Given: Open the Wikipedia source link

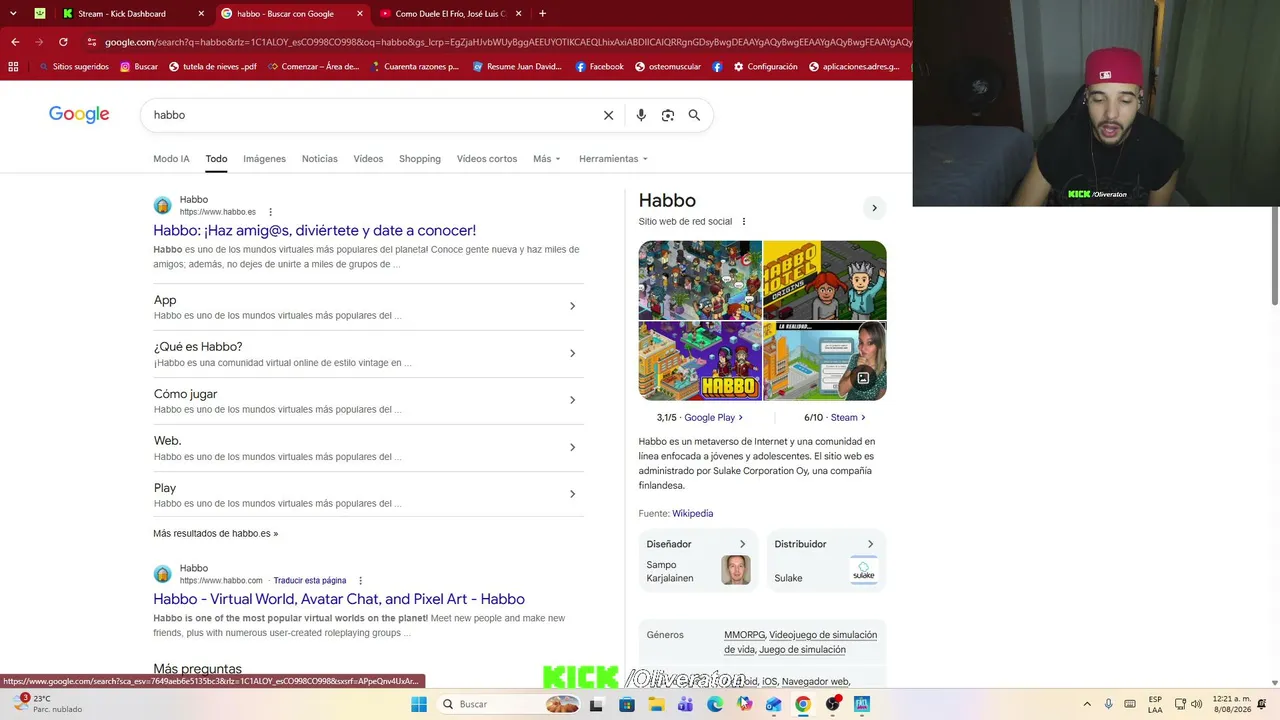Looking at the screenshot, I should click(693, 514).
